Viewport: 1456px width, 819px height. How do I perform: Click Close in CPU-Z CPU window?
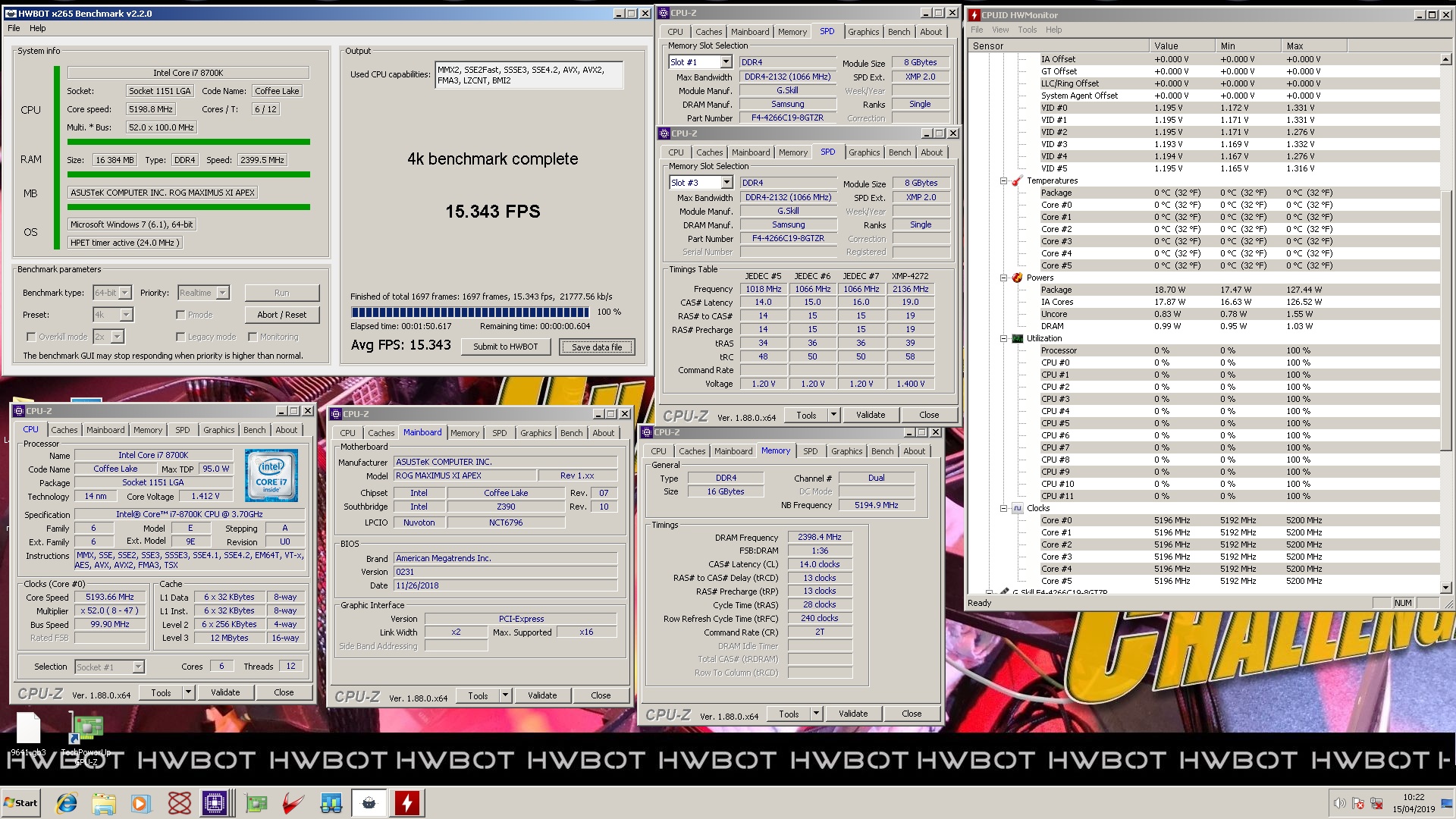(284, 692)
